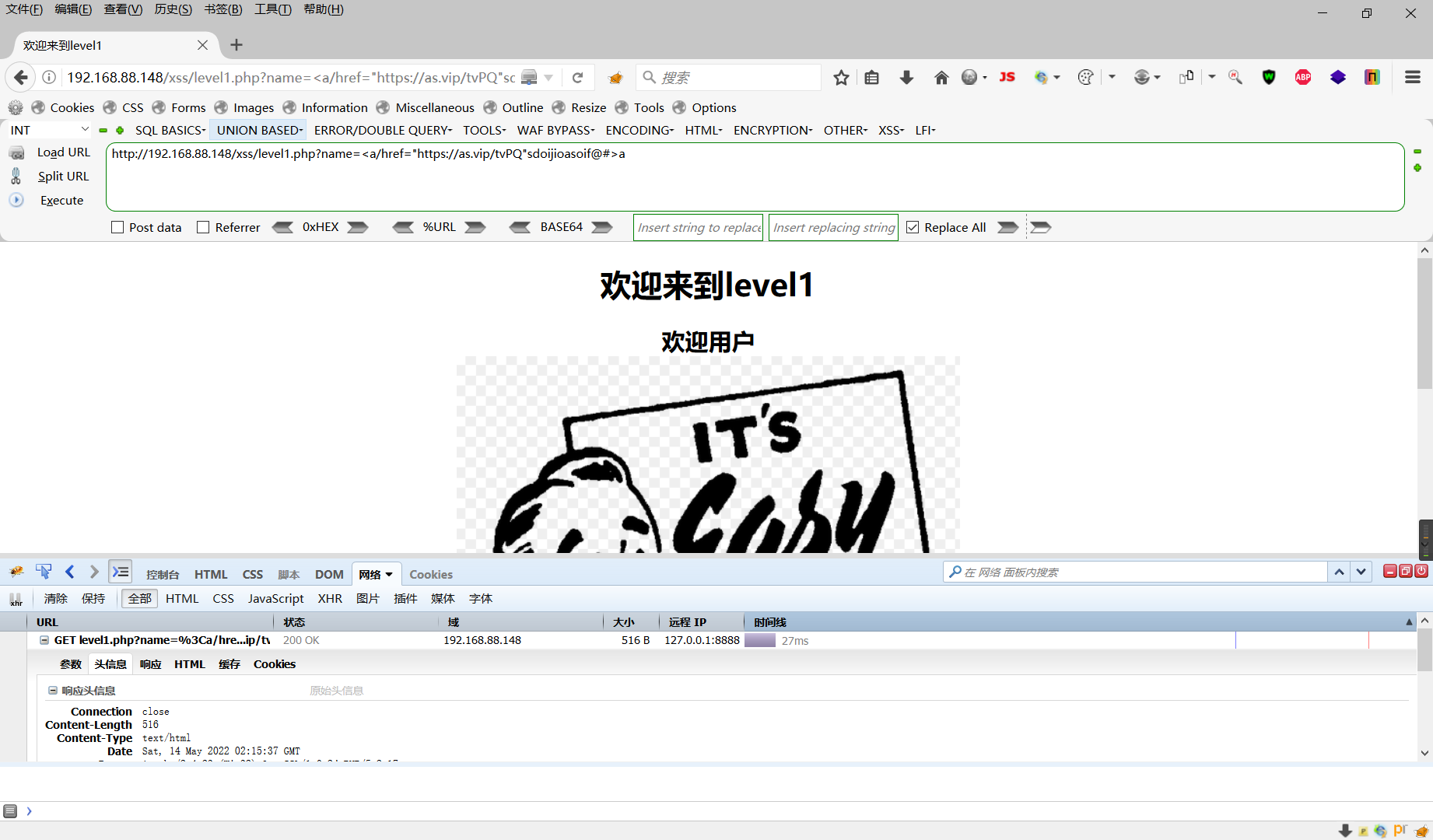
Task: Collapse the 响应头信息 section
Action: point(53,690)
